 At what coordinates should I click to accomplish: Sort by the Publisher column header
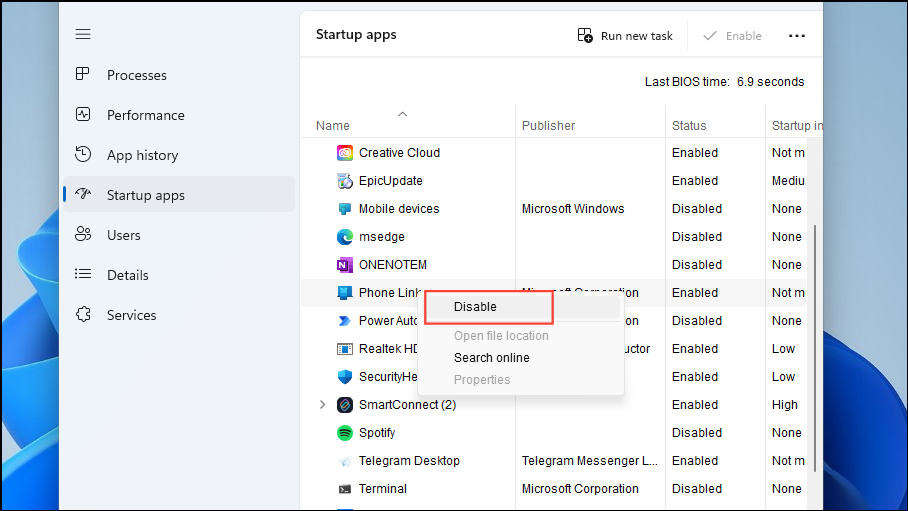point(548,126)
